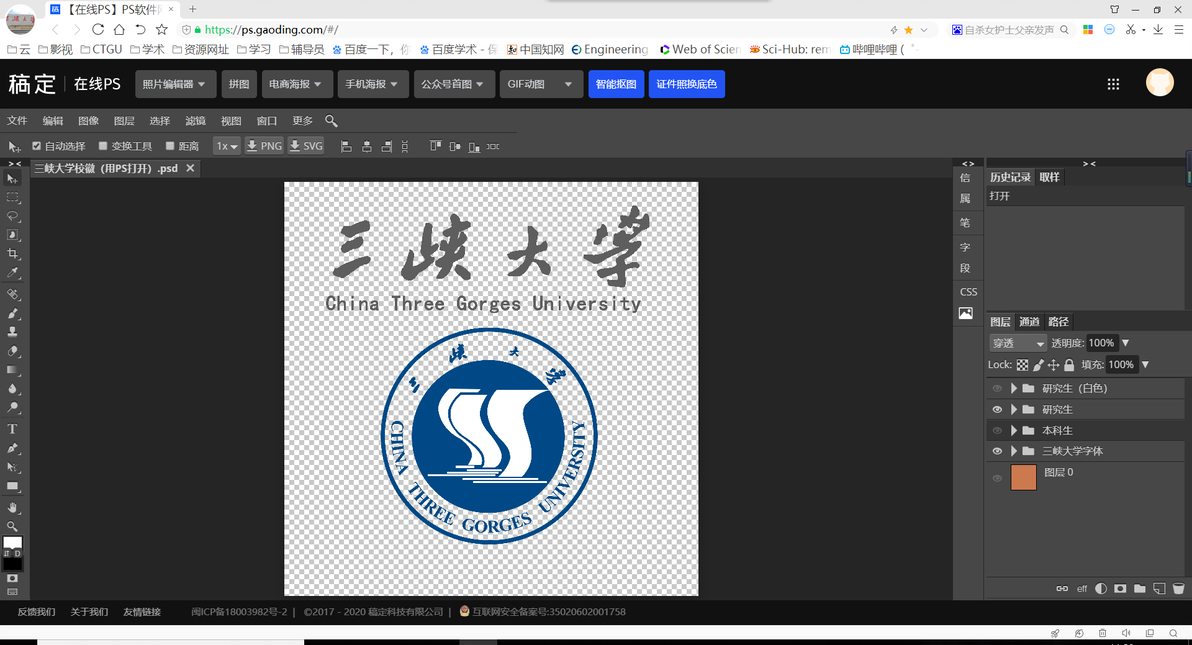Open the apps grid icon in header
This screenshot has height=645, width=1192.
click(x=1113, y=84)
